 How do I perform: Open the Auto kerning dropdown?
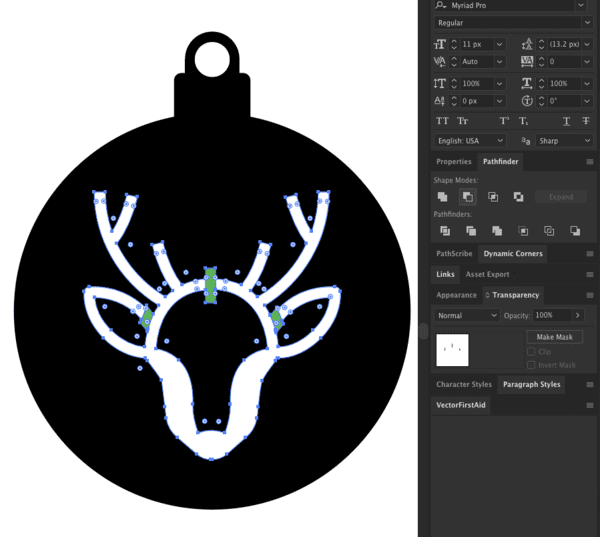point(499,62)
